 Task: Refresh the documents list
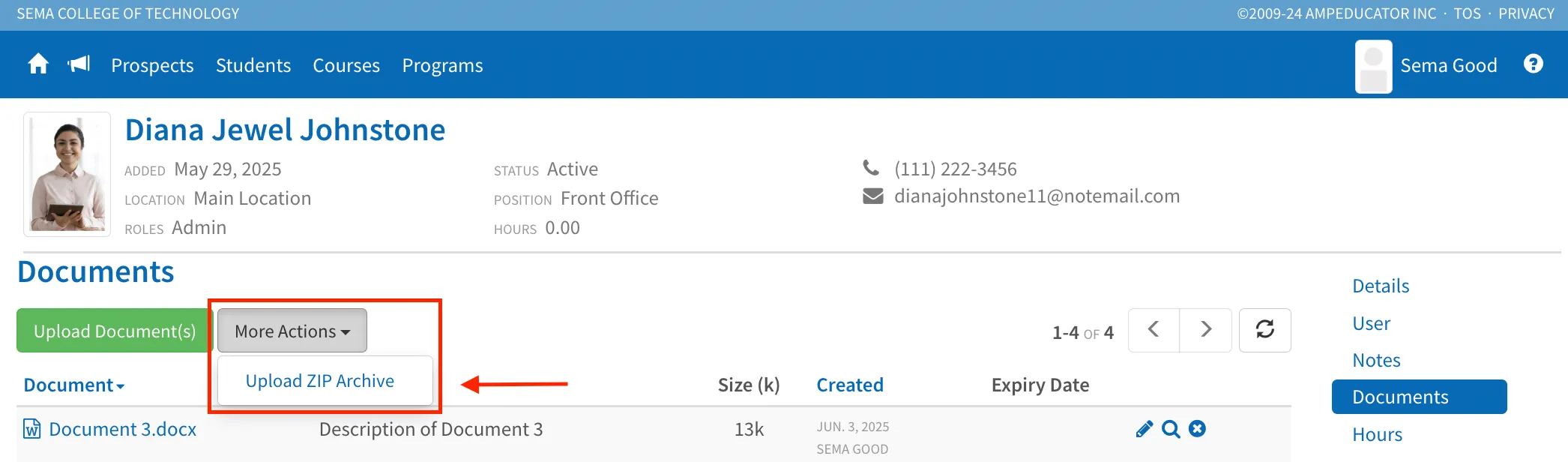[1264, 330]
